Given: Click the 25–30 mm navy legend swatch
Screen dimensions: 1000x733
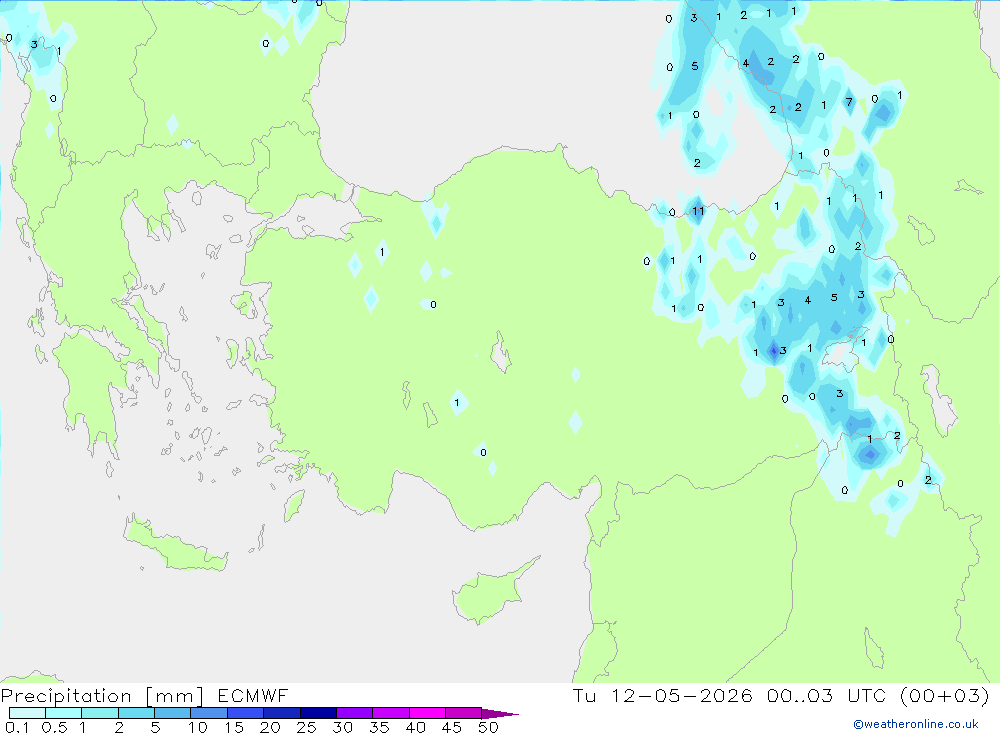Looking at the screenshot, I should tap(318, 713).
